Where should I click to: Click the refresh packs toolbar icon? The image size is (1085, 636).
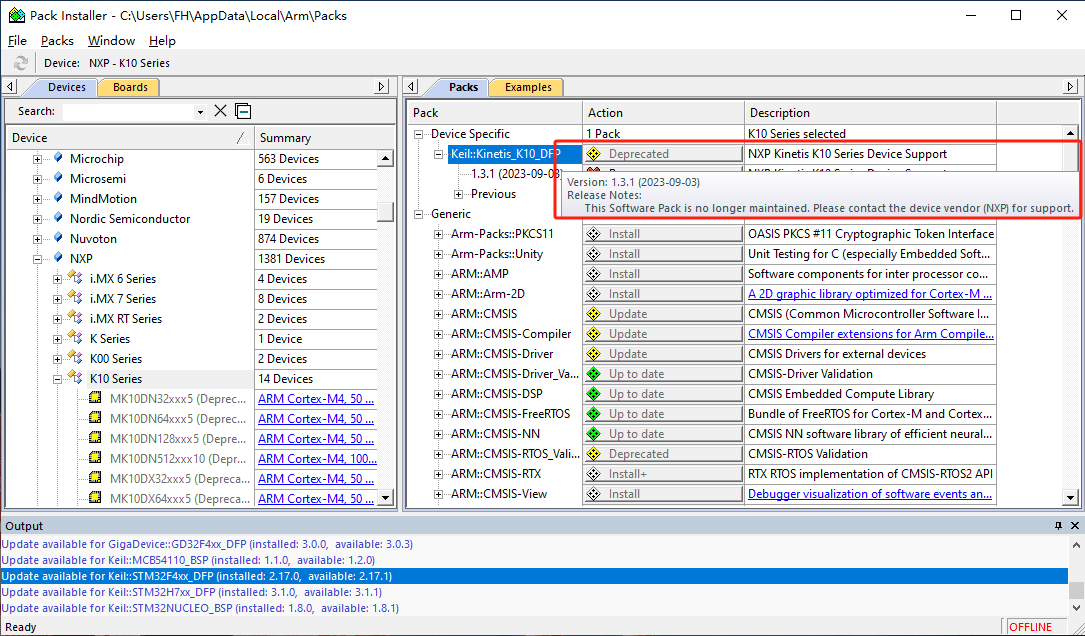(x=21, y=63)
